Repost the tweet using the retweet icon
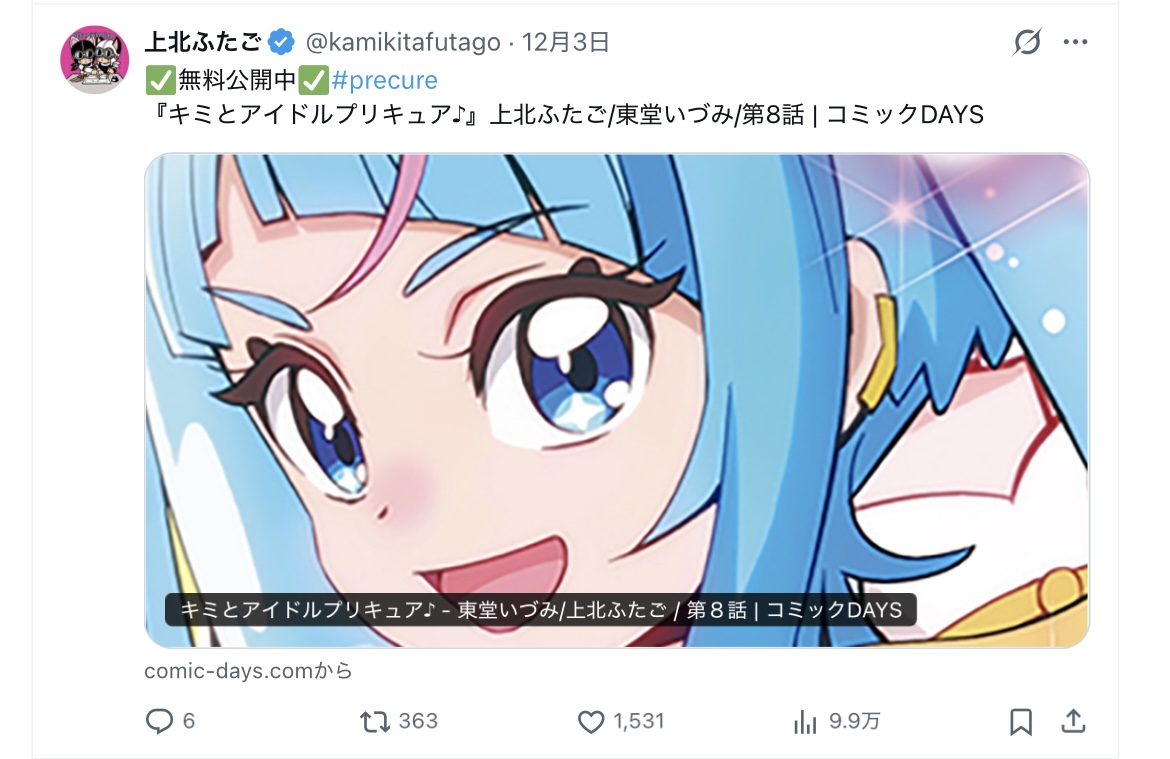This screenshot has width=1170, height=759. coord(375,721)
